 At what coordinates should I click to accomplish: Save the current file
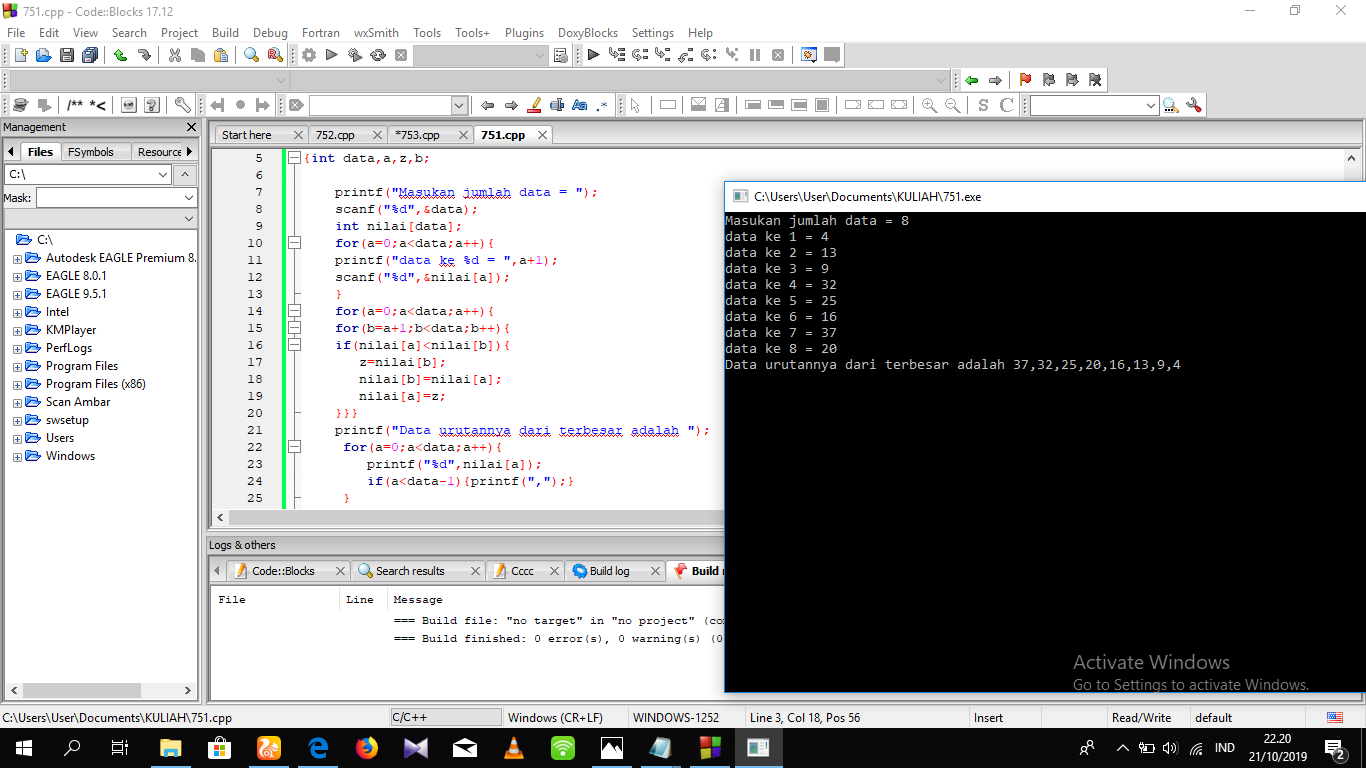point(67,55)
